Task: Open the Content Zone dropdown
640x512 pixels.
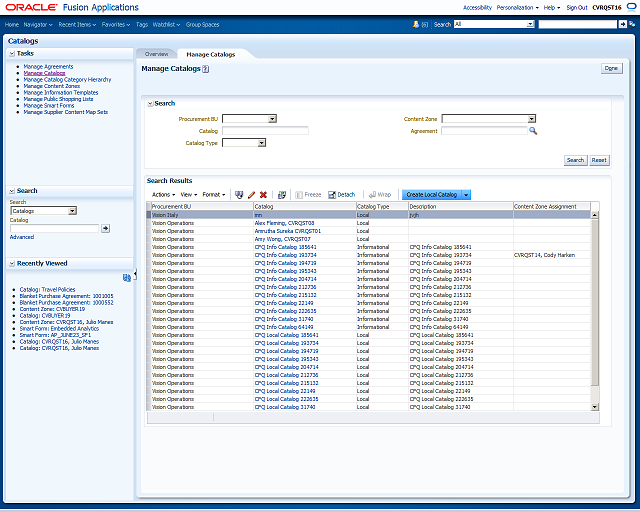Action: coord(531,119)
